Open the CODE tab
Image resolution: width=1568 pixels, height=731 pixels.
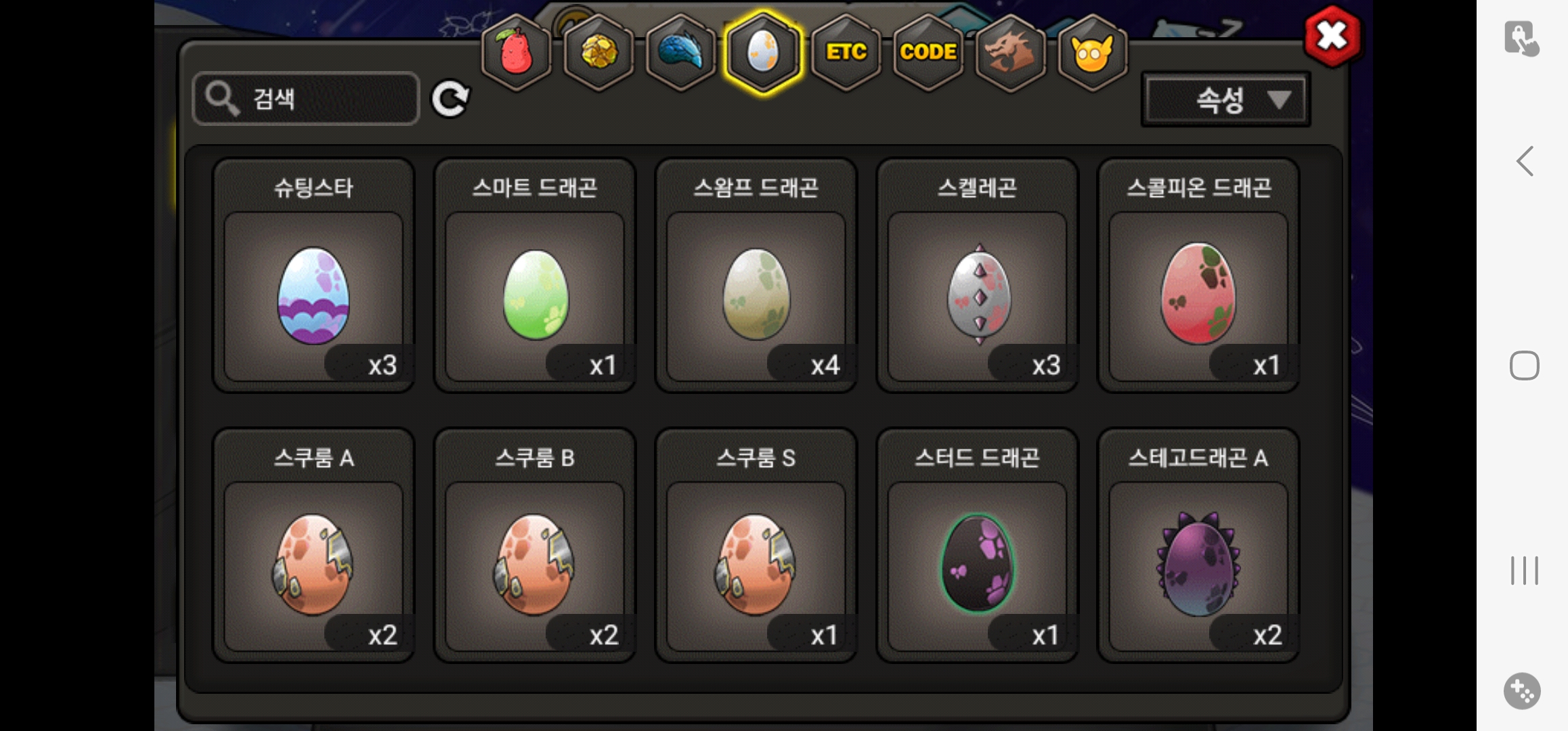pos(928,52)
